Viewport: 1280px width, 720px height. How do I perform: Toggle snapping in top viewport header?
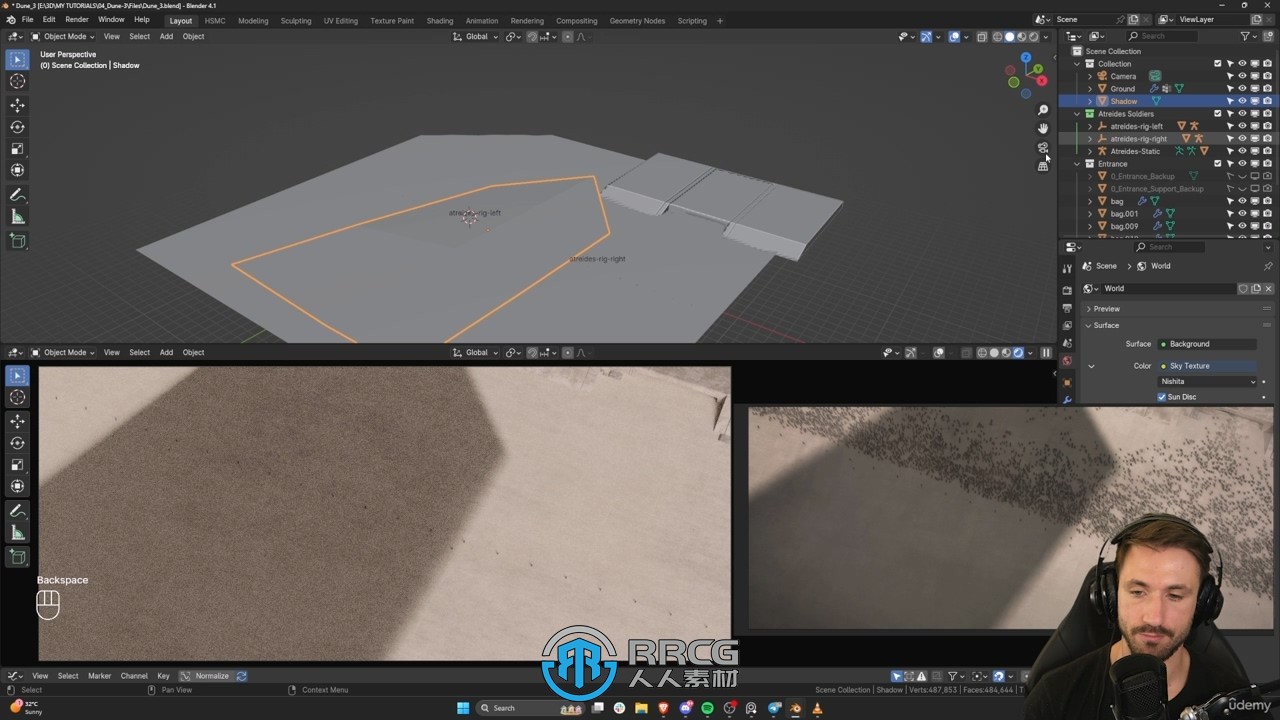(532, 37)
